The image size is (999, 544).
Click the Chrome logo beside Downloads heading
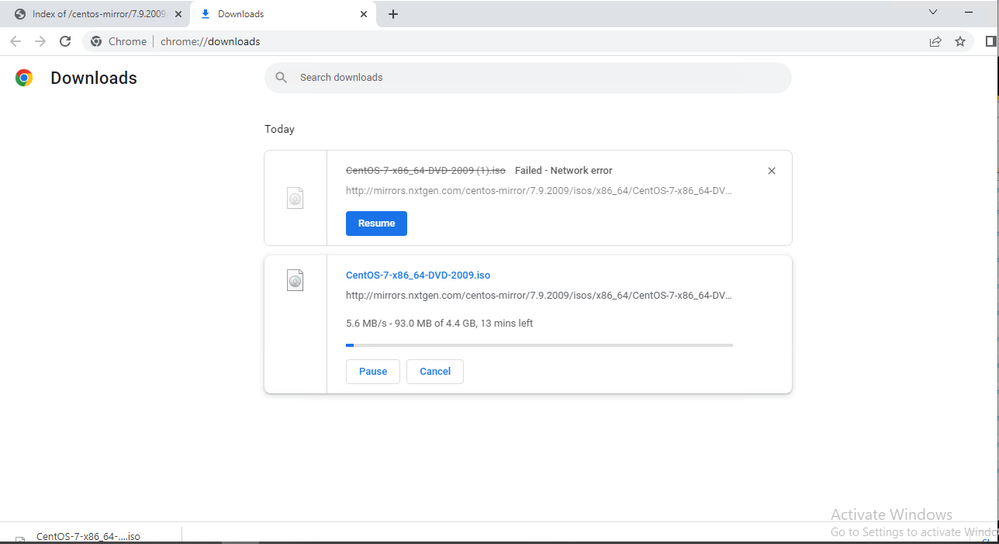[24, 78]
